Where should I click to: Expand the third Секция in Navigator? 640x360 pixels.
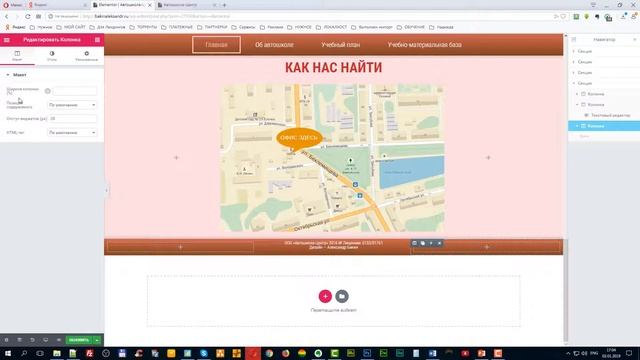coord(574,73)
